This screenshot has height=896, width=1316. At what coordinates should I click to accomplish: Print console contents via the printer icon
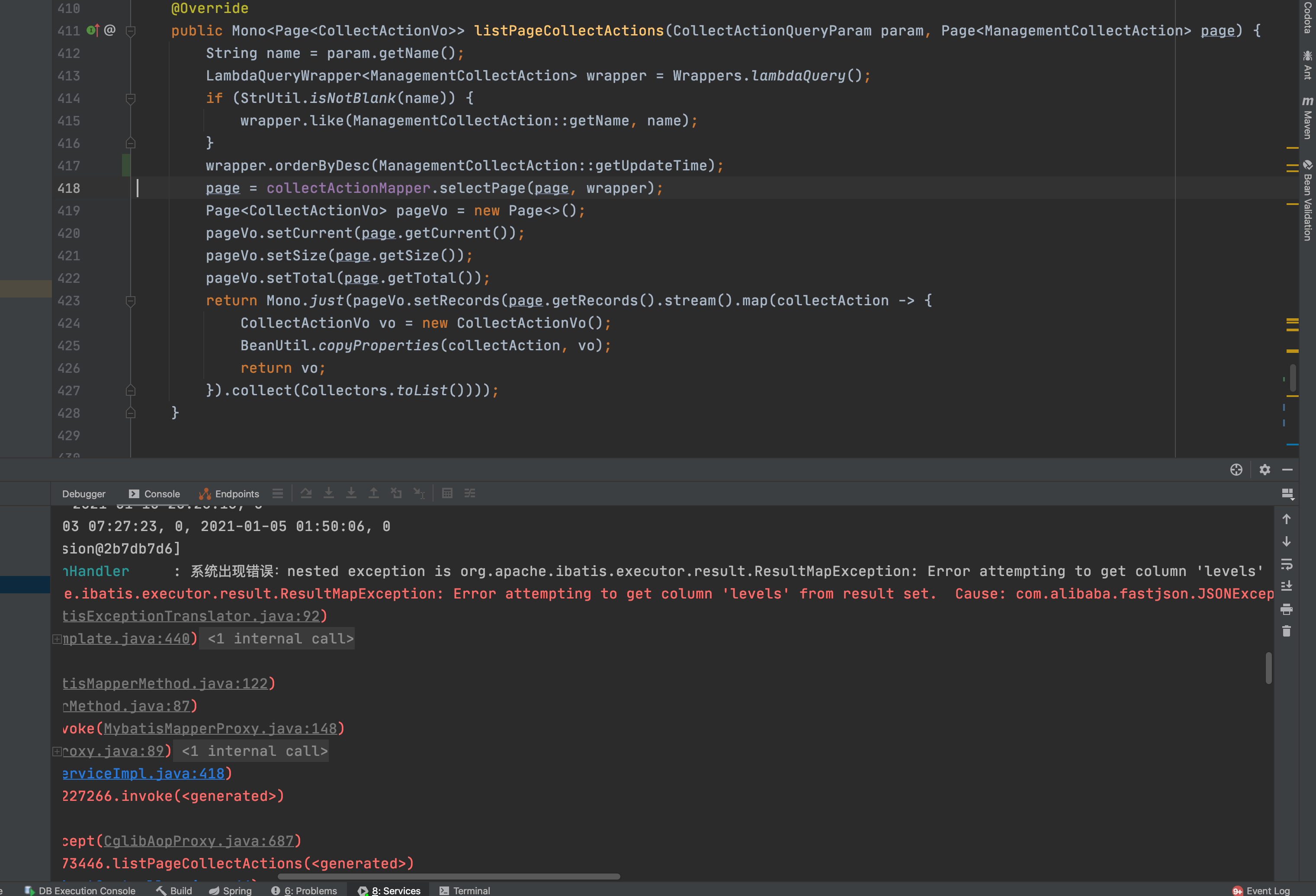[x=1287, y=610]
